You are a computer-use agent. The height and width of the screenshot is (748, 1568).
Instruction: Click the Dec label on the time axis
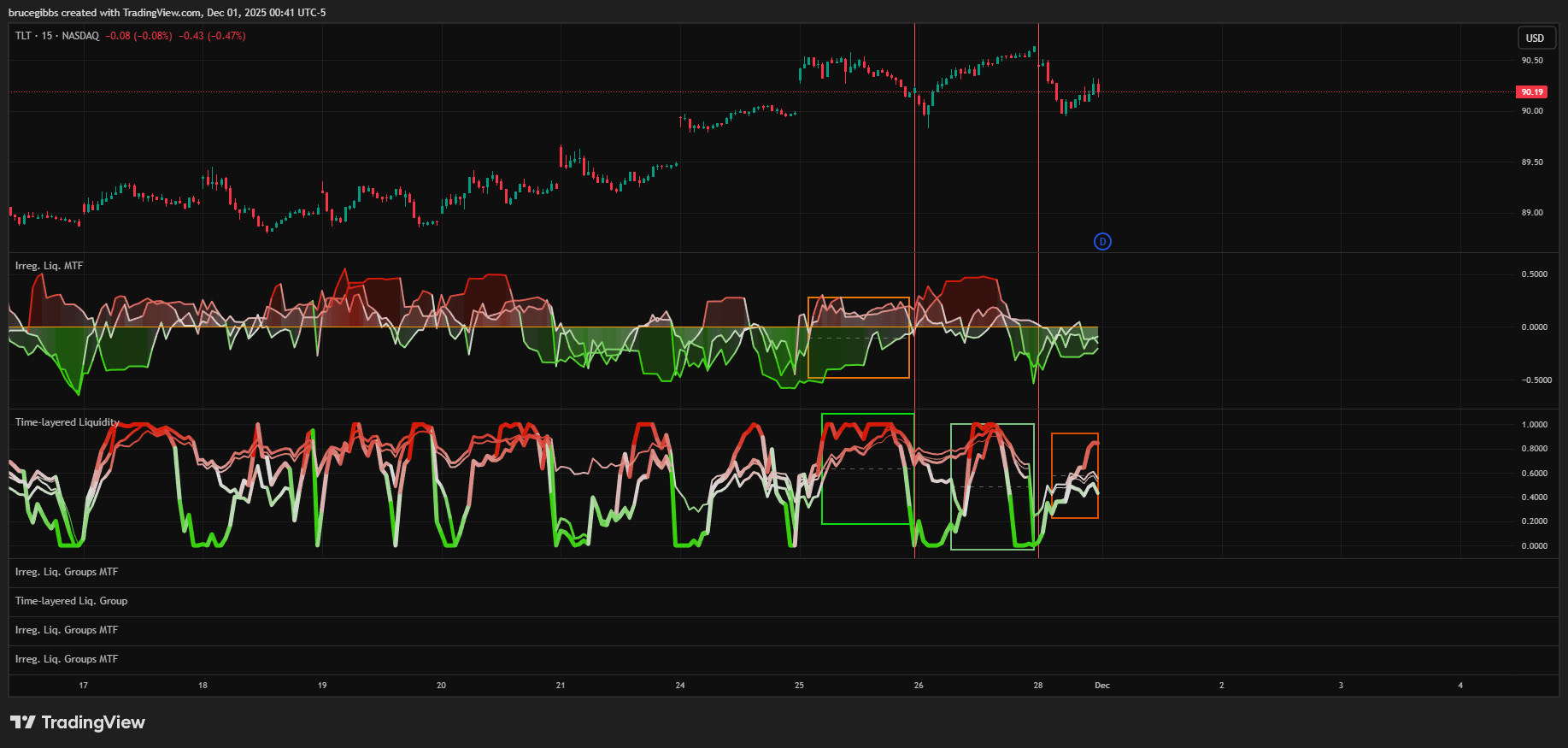pyautogui.click(x=1102, y=686)
